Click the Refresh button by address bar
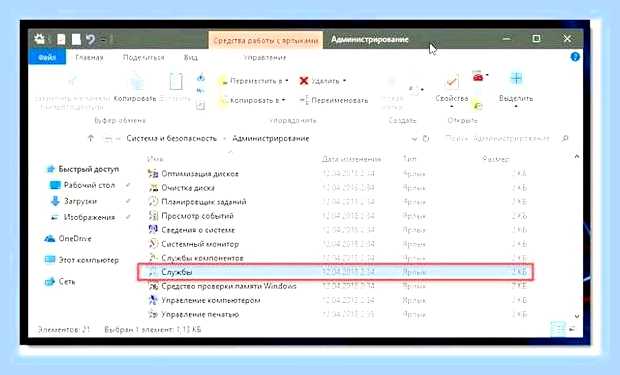 (426, 139)
